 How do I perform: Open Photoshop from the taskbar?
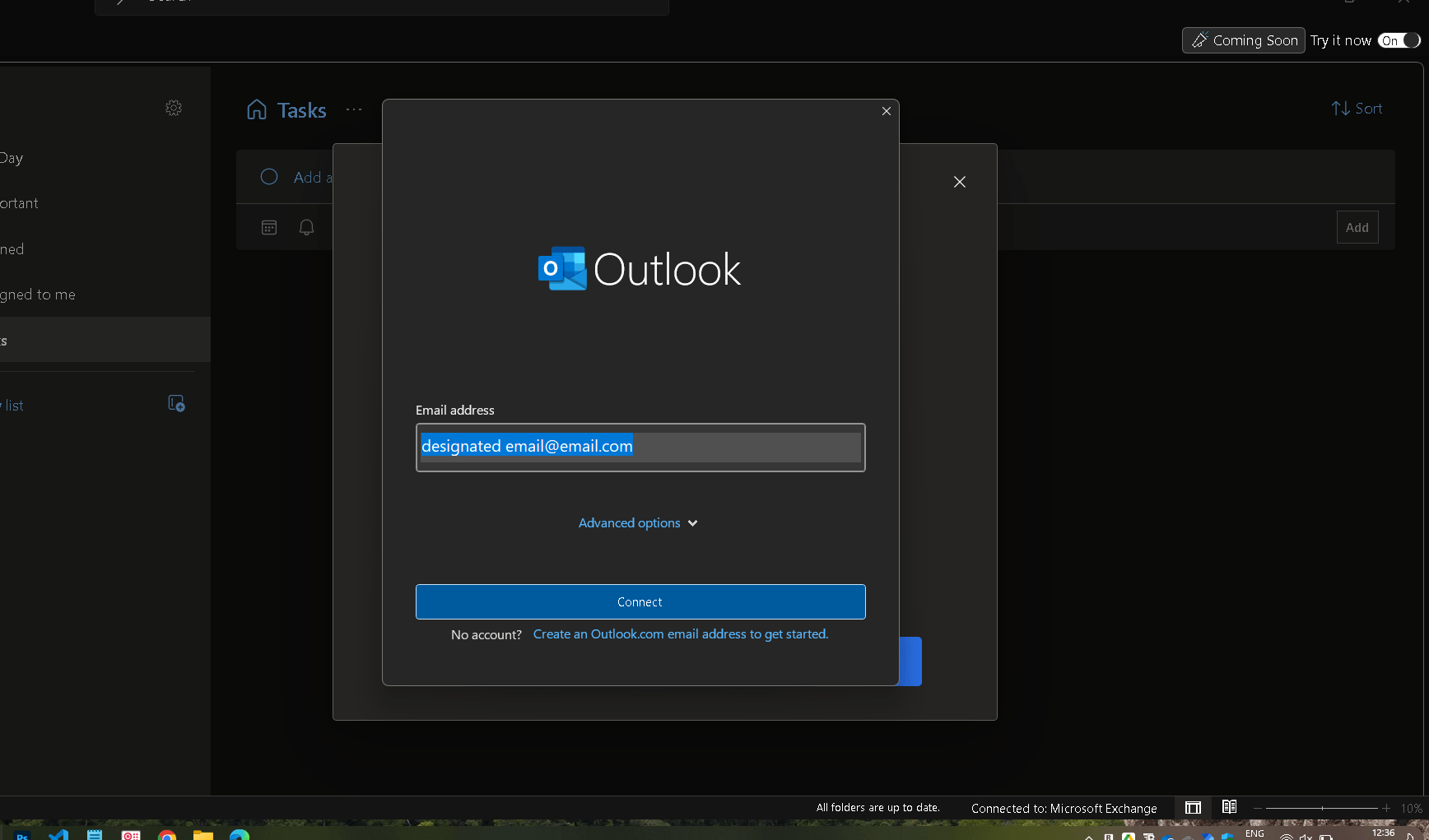22,836
